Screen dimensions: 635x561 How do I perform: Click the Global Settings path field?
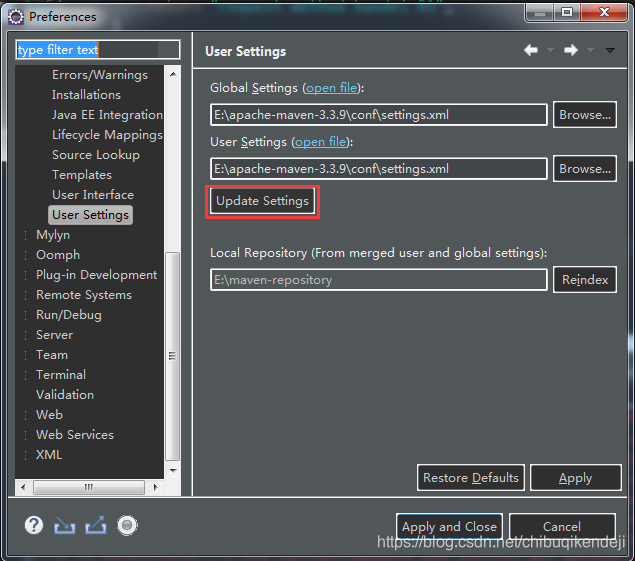point(379,115)
